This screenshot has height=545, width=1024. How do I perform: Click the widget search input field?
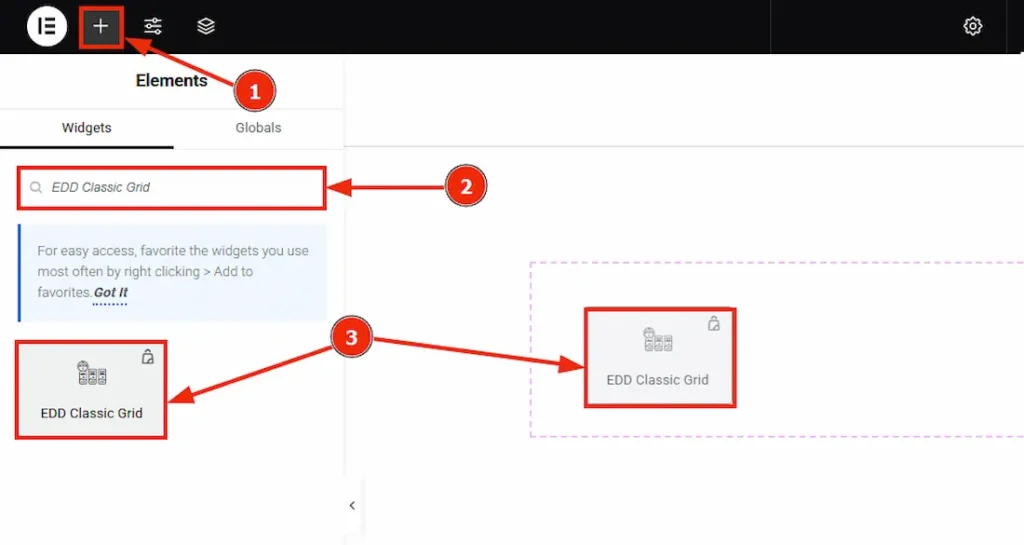pyautogui.click(x=171, y=188)
